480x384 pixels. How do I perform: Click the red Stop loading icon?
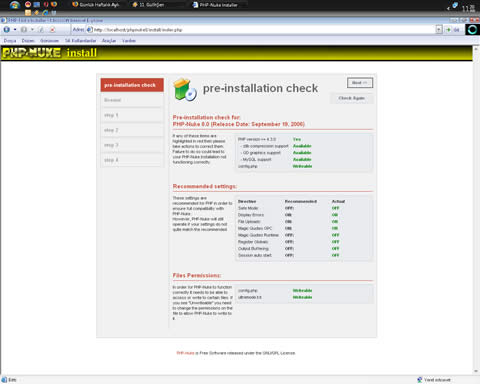[x=52, y=30]
